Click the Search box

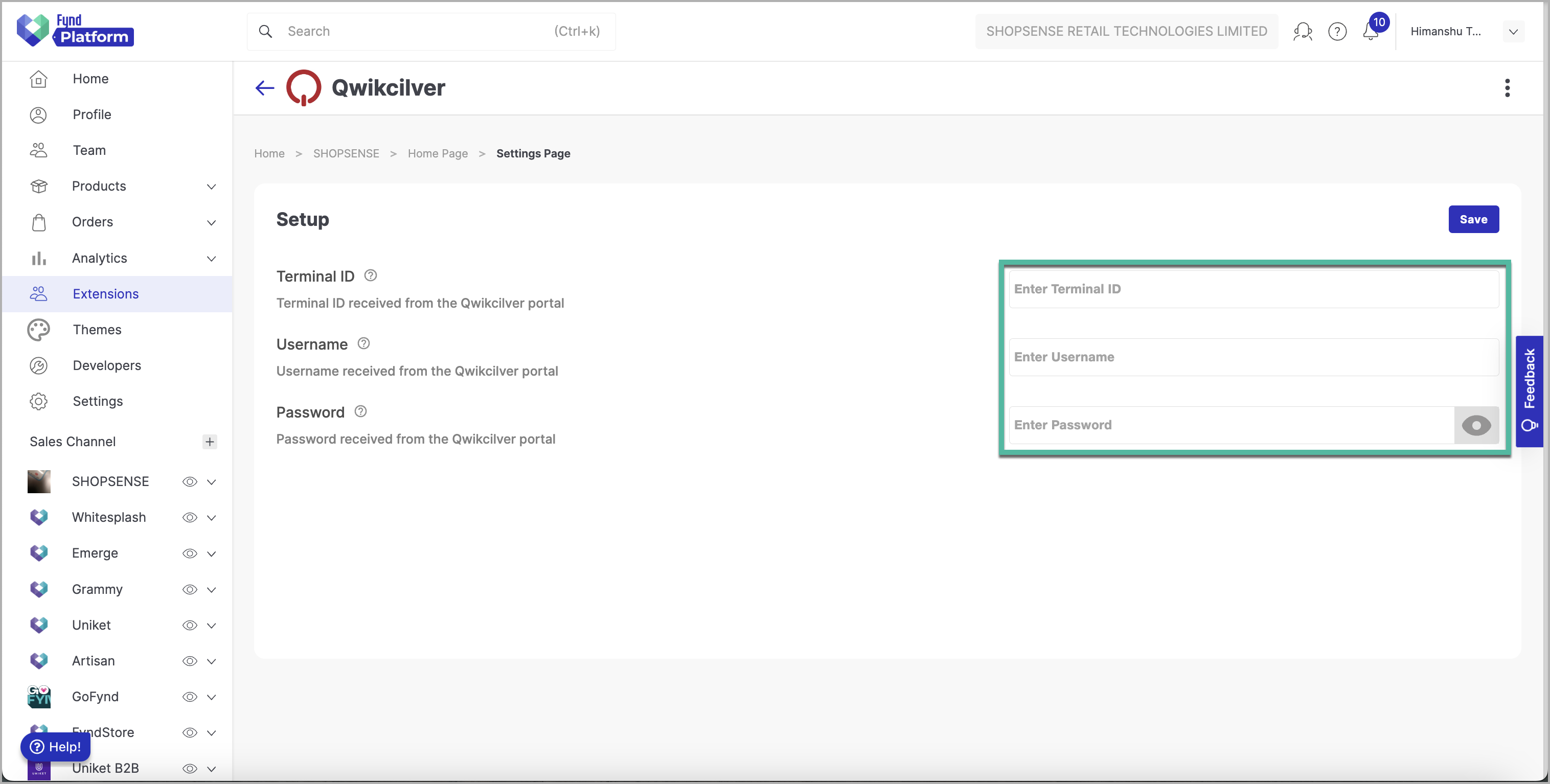coord(431,31)
